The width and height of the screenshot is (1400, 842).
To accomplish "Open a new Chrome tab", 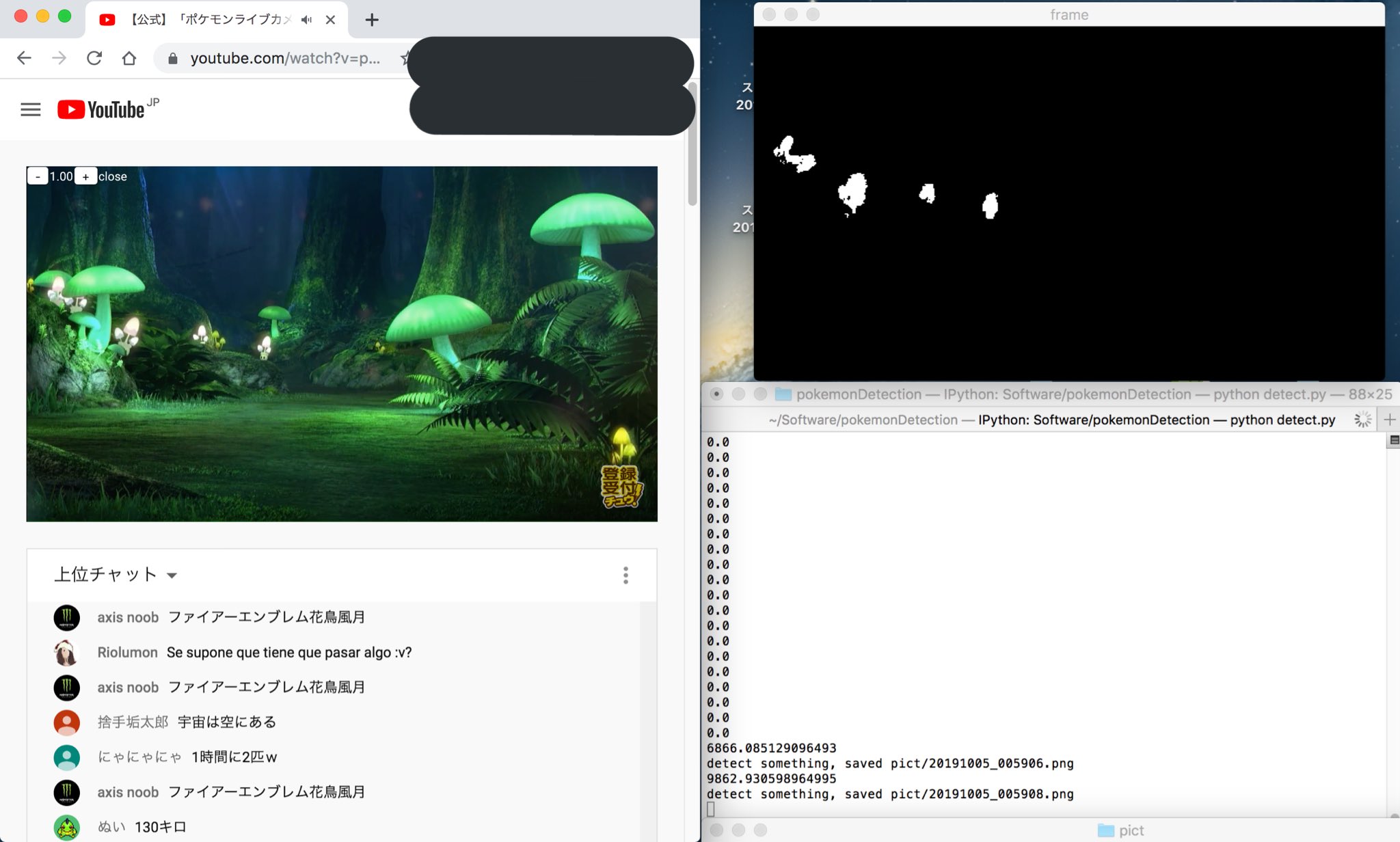I will point(372,20).
